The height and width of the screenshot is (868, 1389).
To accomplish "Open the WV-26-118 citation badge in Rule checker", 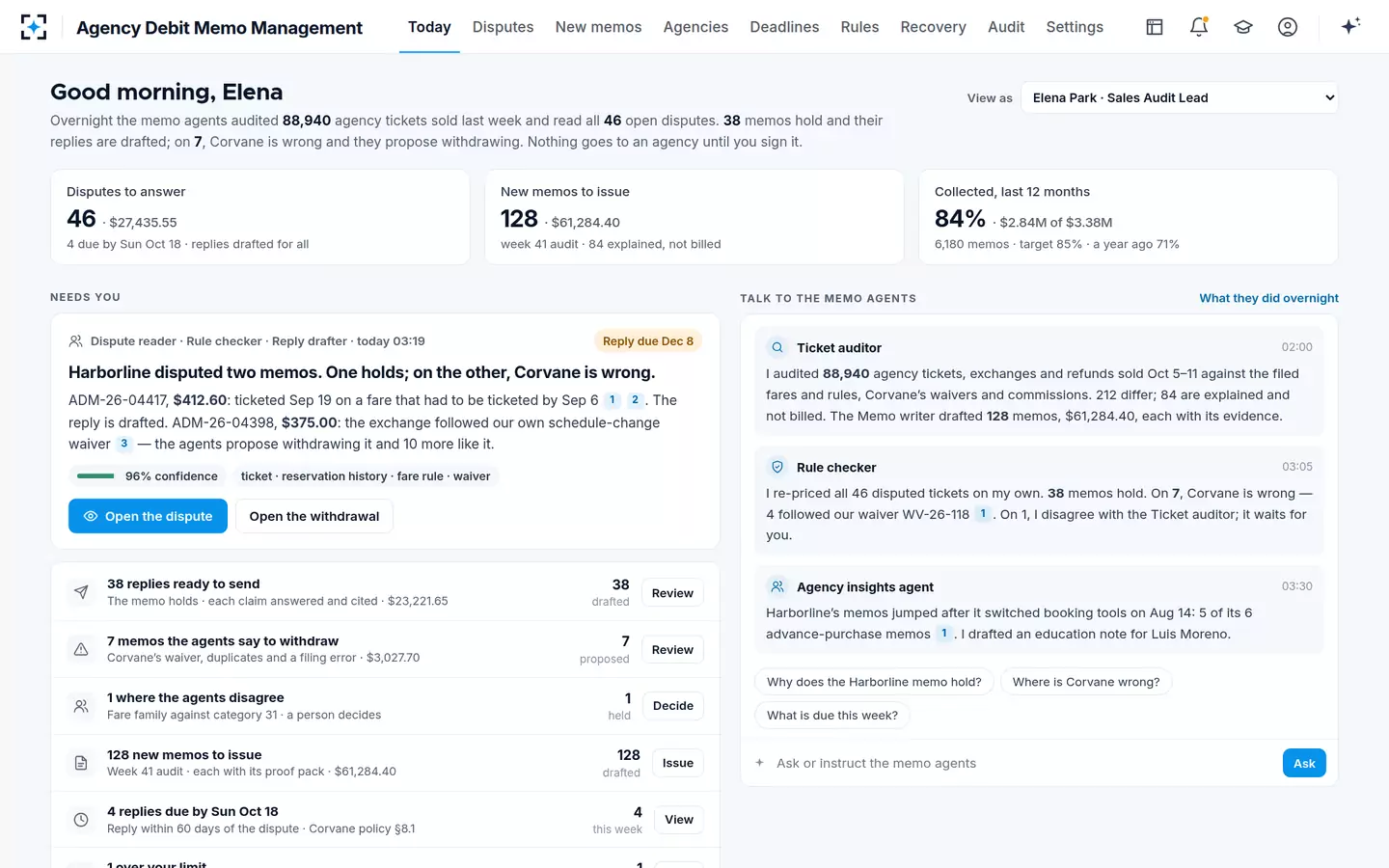I will coord(983,514).
